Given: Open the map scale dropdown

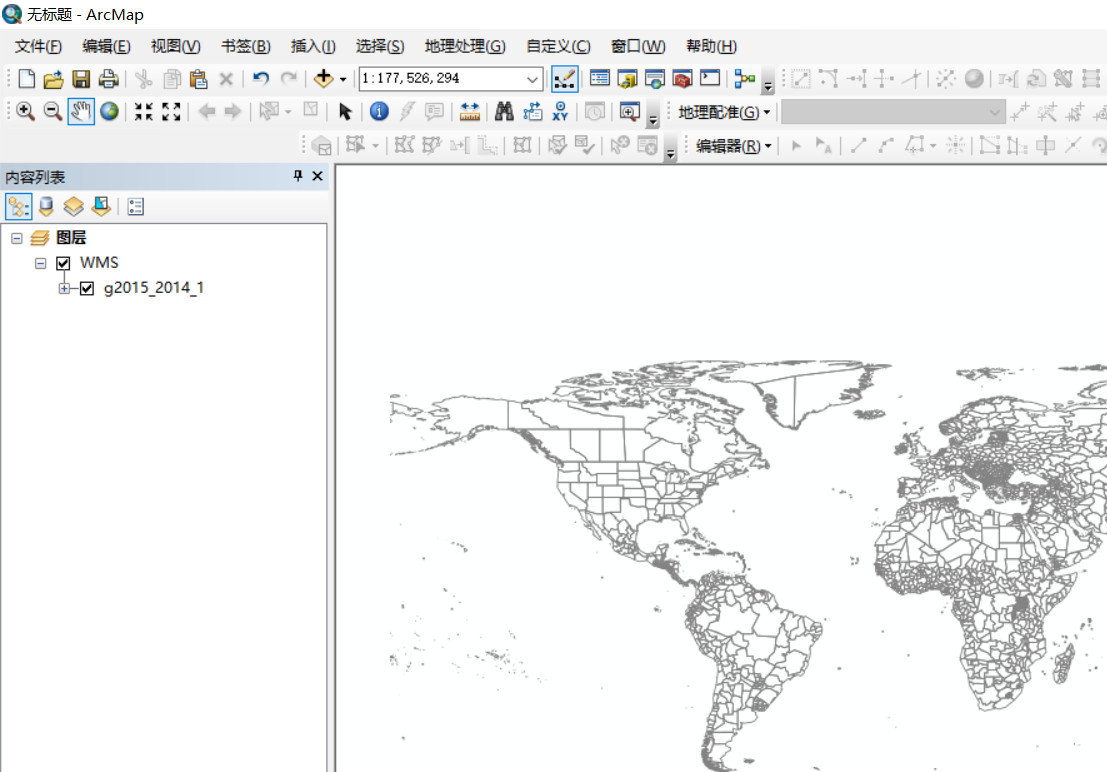Looking at the screenshot, I should tap(532, 79).
